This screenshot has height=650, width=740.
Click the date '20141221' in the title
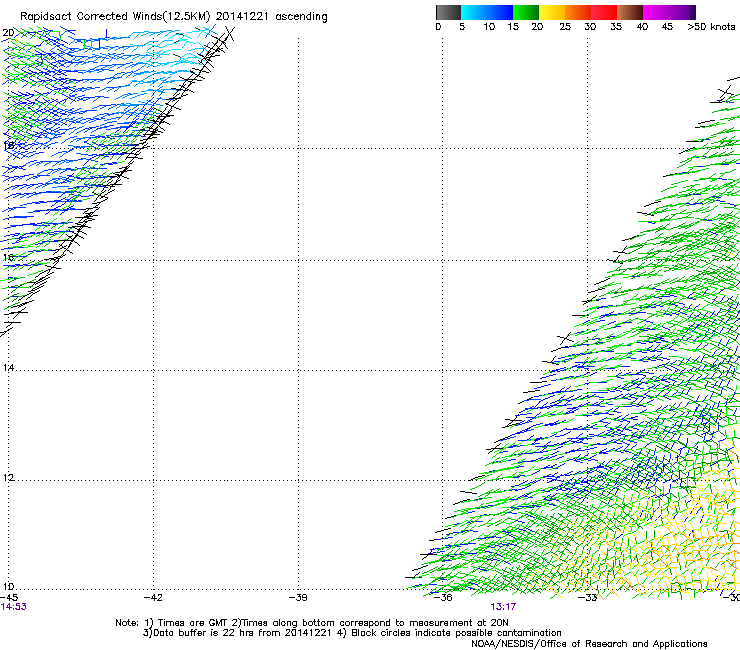pos(242,17)
